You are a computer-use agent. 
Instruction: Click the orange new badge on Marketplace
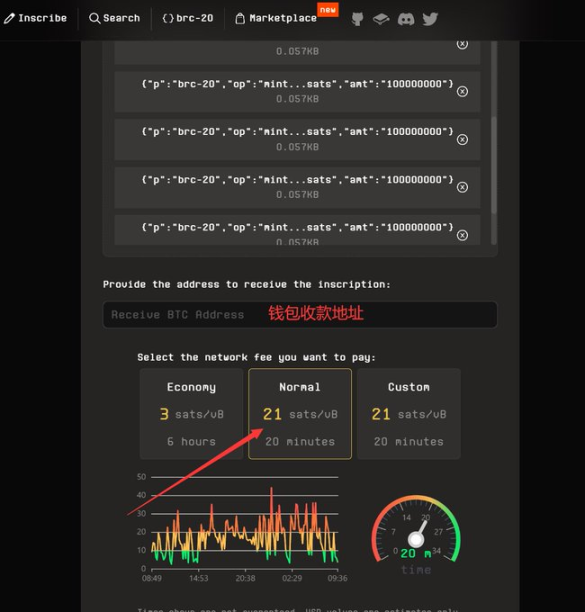coord(328,10)
